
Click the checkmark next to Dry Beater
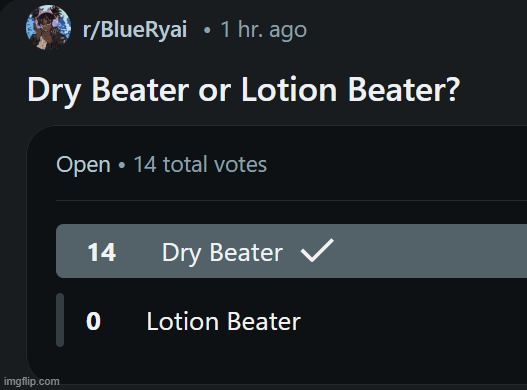(x=317, y=250)
